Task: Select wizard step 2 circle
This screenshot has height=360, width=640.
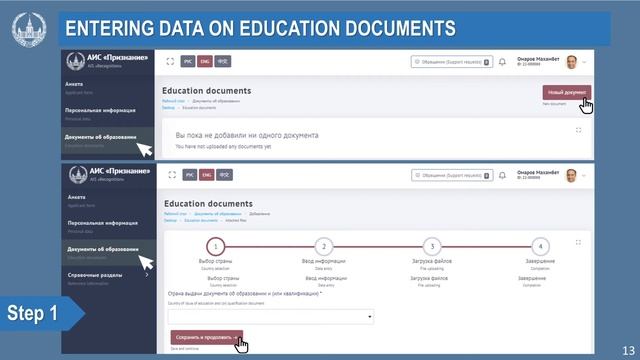Action: point(324,246)
